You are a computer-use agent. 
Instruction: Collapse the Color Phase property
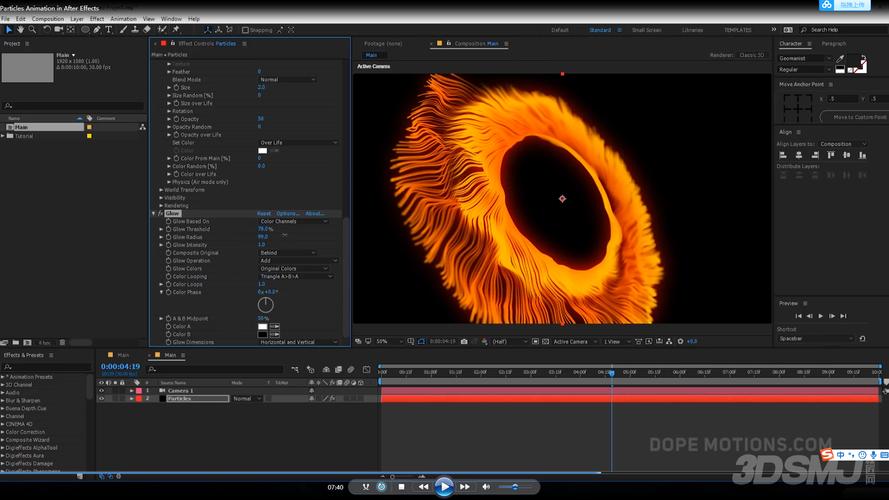click(x=162, y=293)
